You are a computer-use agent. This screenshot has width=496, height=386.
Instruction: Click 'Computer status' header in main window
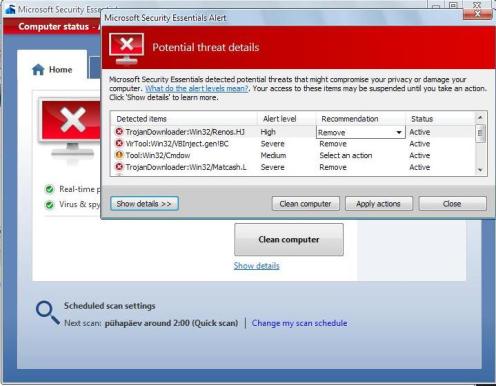54,27
